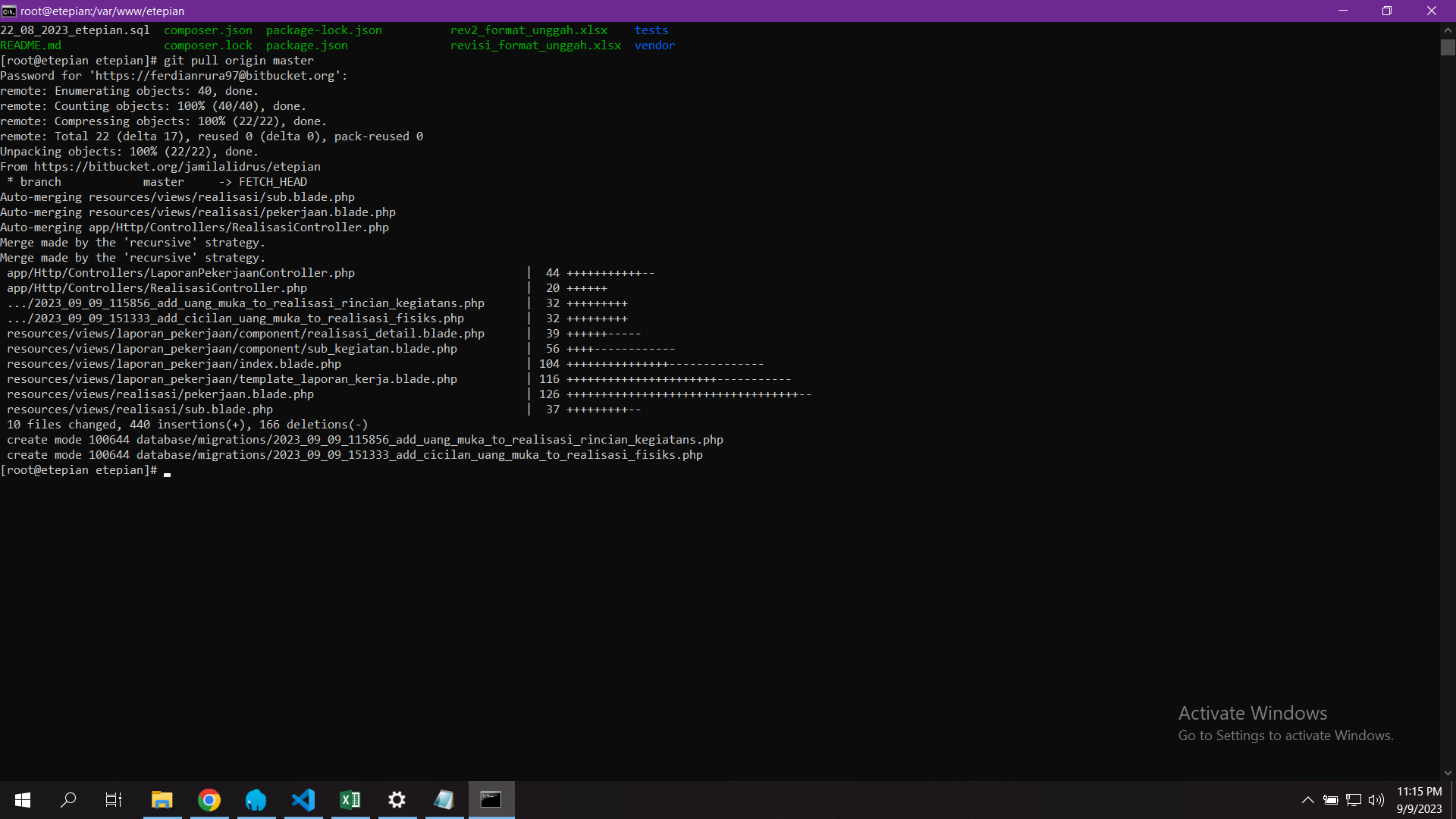Activate the terminal app taskbar button
The height and width of the screenshot is (819, 1456).
pos(491,800)
